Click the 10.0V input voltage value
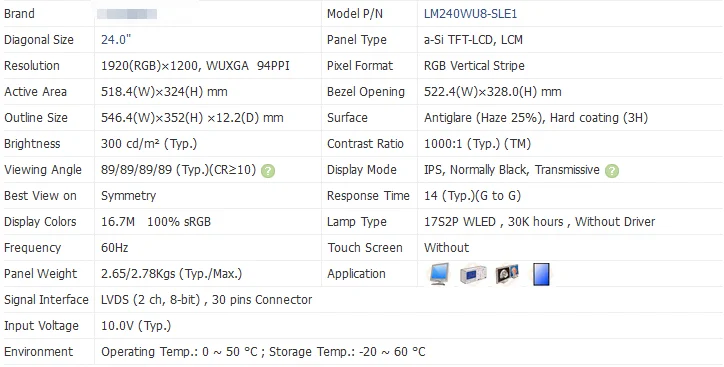 tap(136, 326)
